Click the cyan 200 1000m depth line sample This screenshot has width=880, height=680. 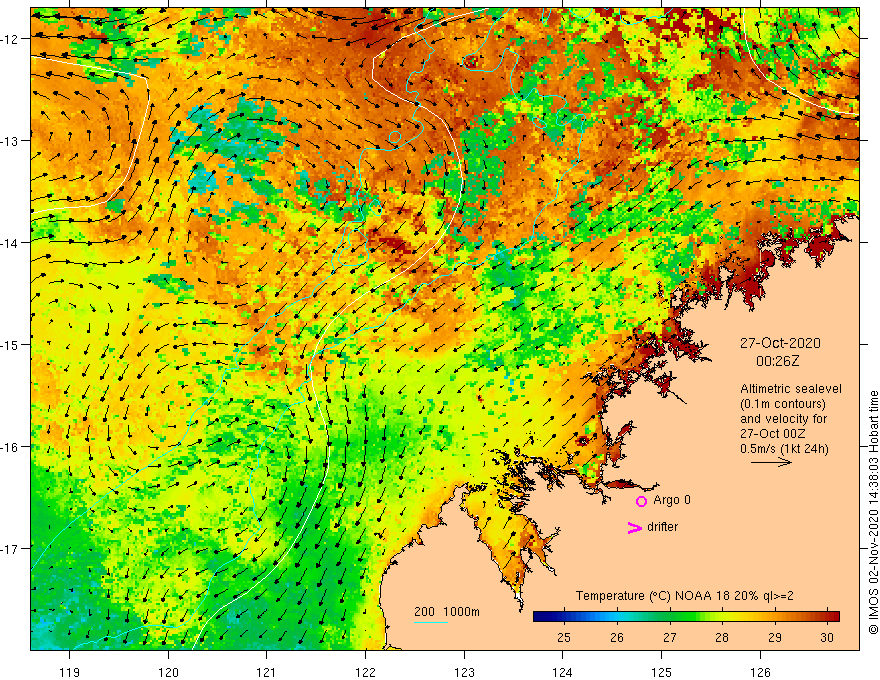[430, 623]
